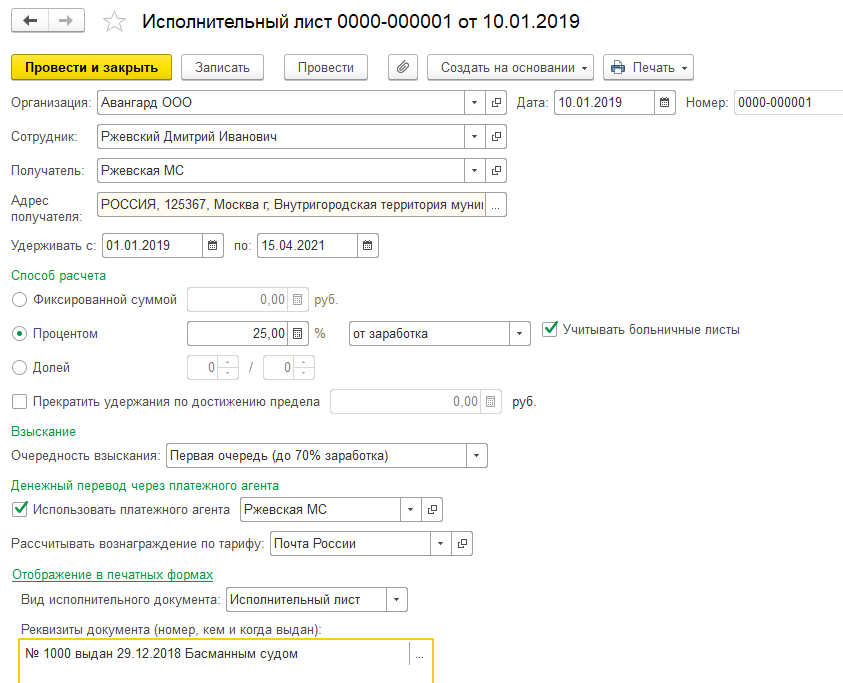Open the payment agent Ржевская МС record
843x683 pixels.
point(432,509)
